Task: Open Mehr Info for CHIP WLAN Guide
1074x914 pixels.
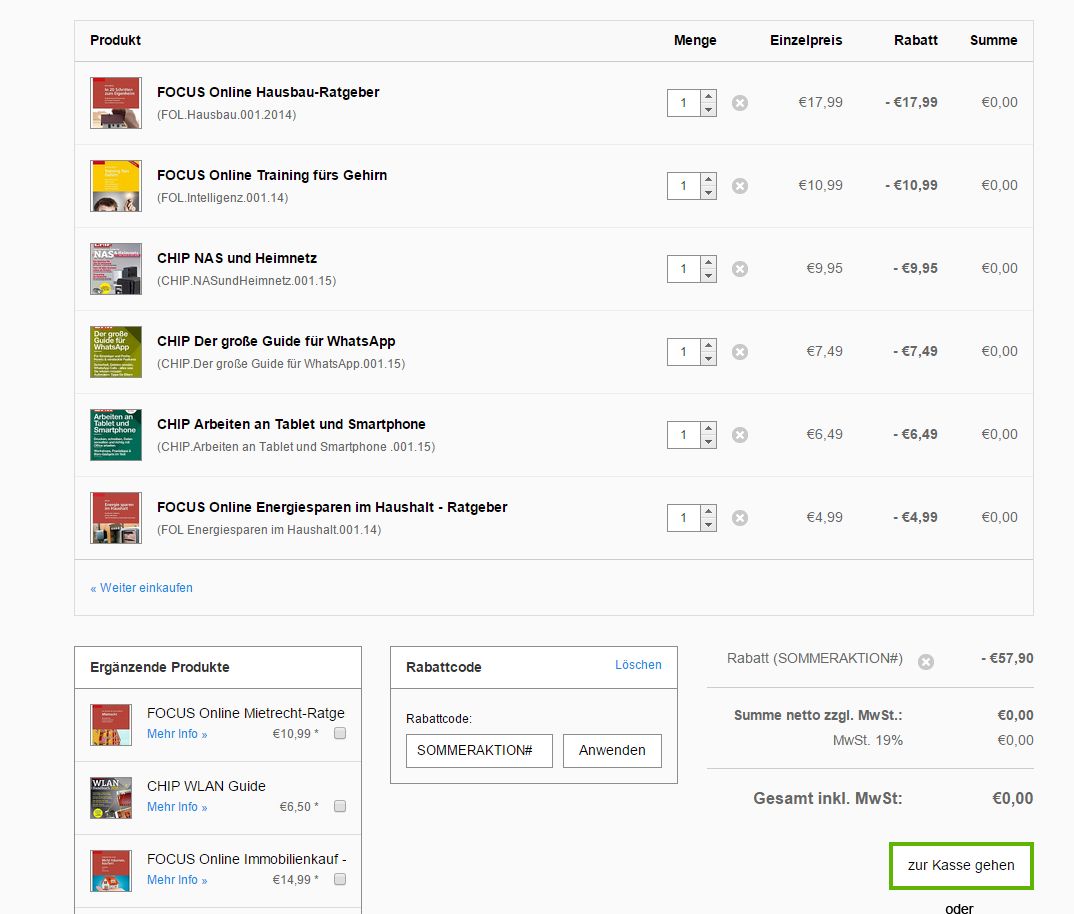Action: click(177, 807)
